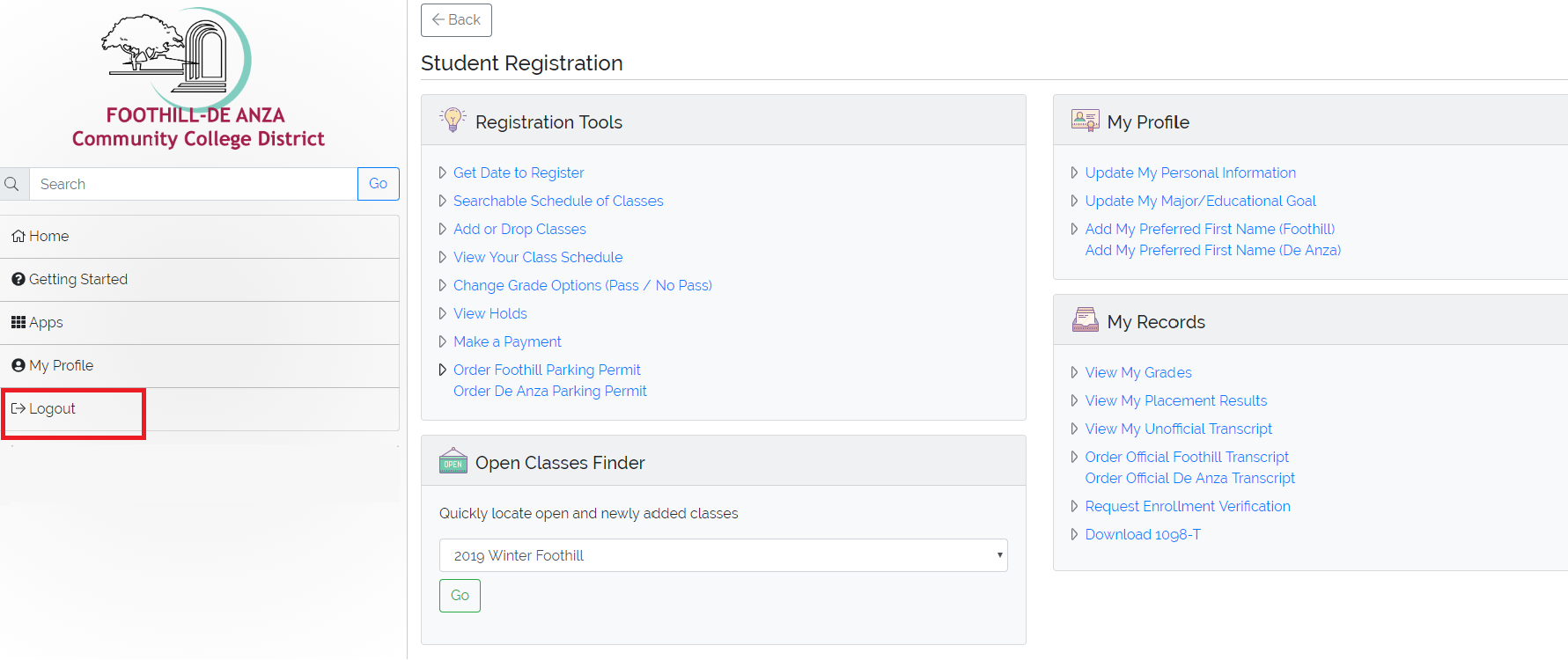Open Get Date to Register link
Viewport: 1568px width, 660px height.
tap(519, 172)
